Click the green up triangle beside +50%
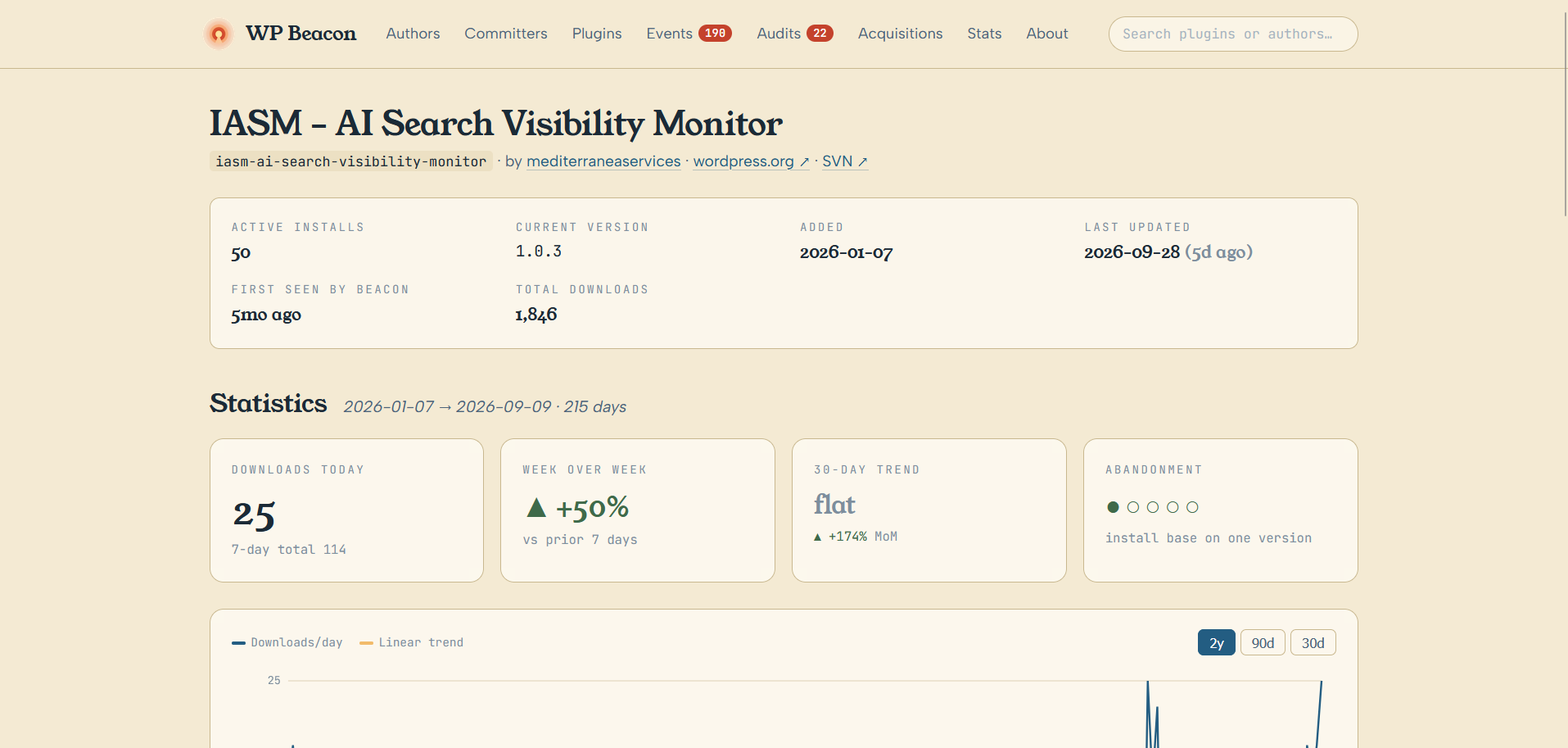The image size is (1568, 748). pyautogui.click(x=536, y=508)
